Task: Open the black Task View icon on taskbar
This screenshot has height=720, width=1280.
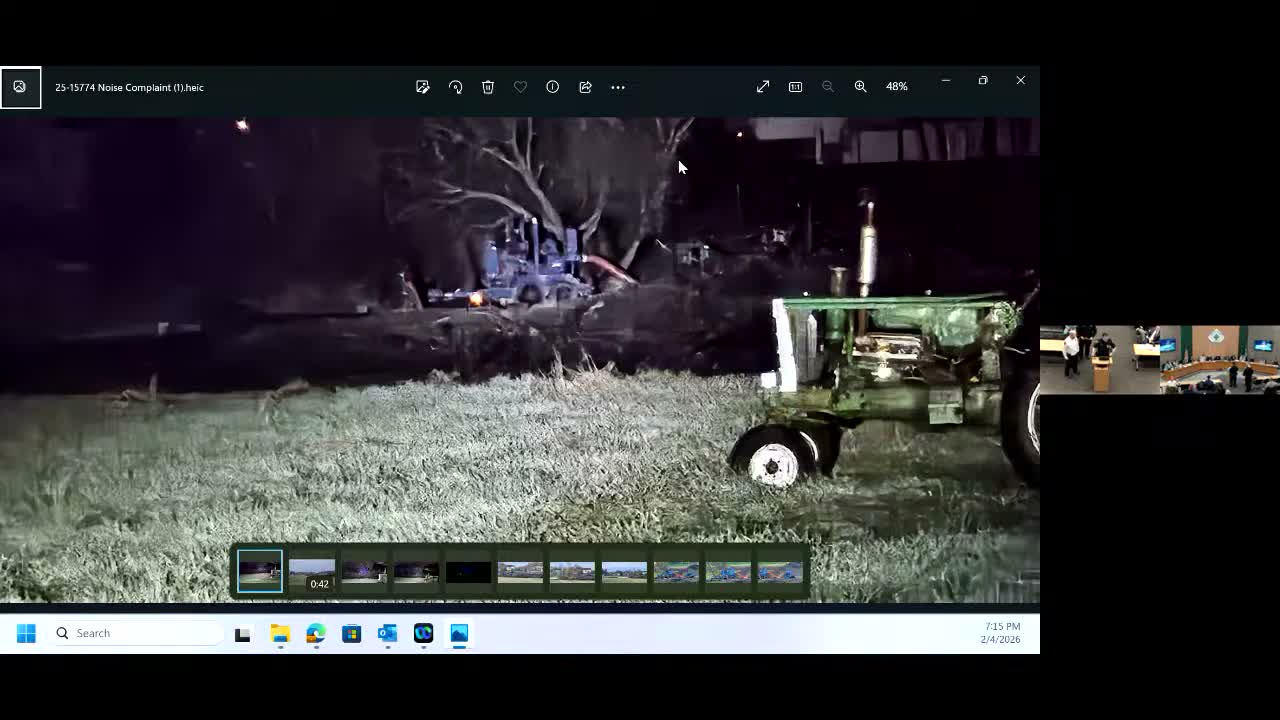Action: 242,633
